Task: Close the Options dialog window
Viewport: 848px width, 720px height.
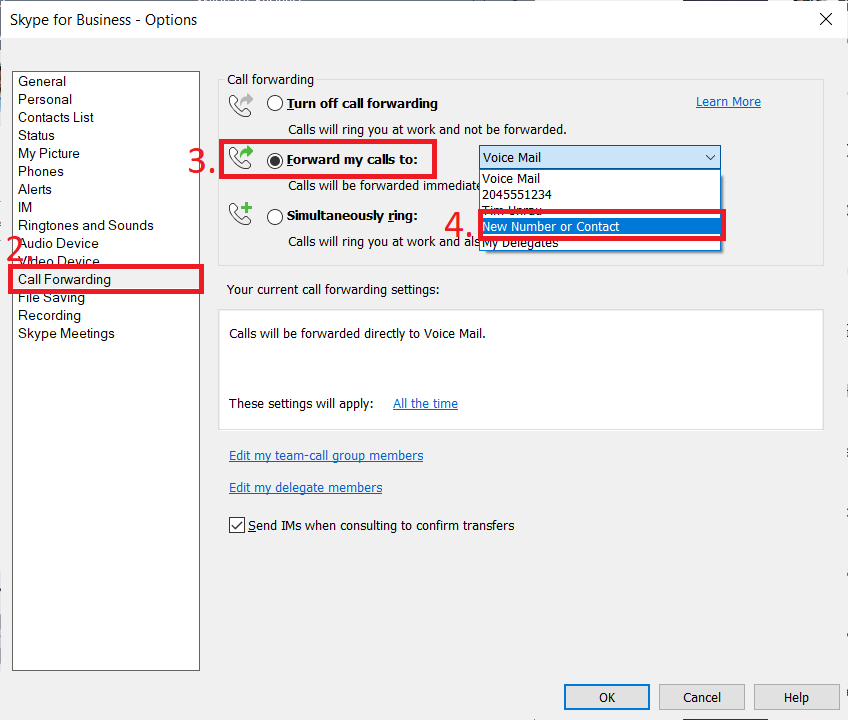Action: [x=825, y=19]
